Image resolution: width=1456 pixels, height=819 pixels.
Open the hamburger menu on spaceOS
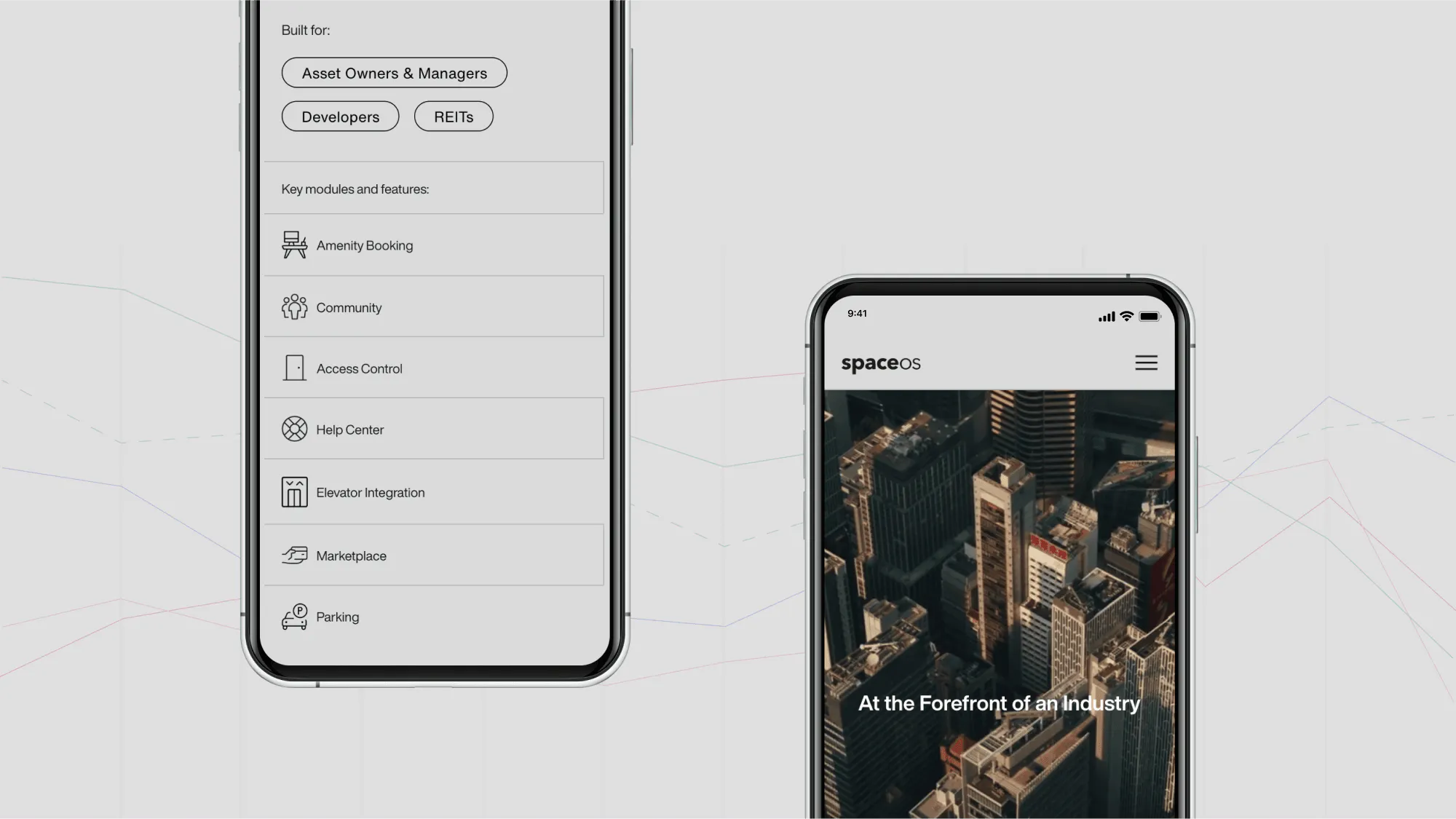[1146, 363]
